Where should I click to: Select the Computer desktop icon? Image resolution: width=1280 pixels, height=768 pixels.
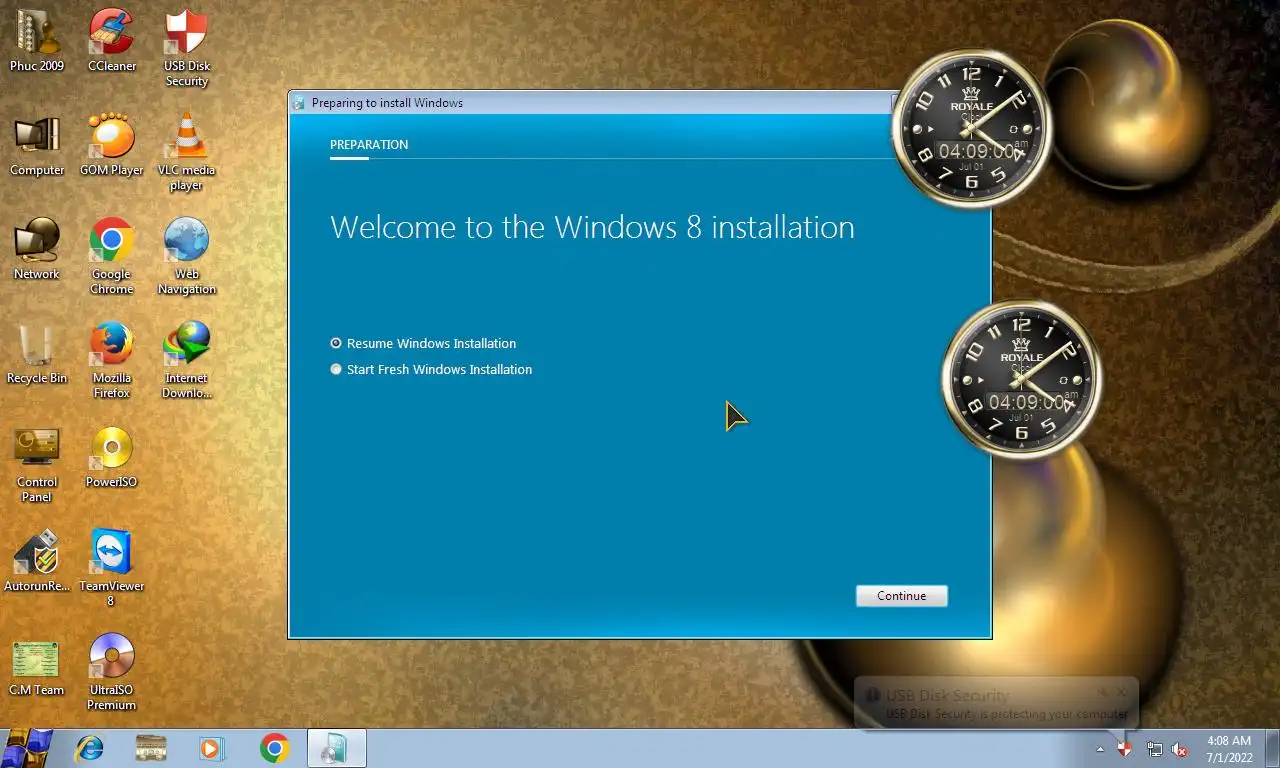[37, 145]
